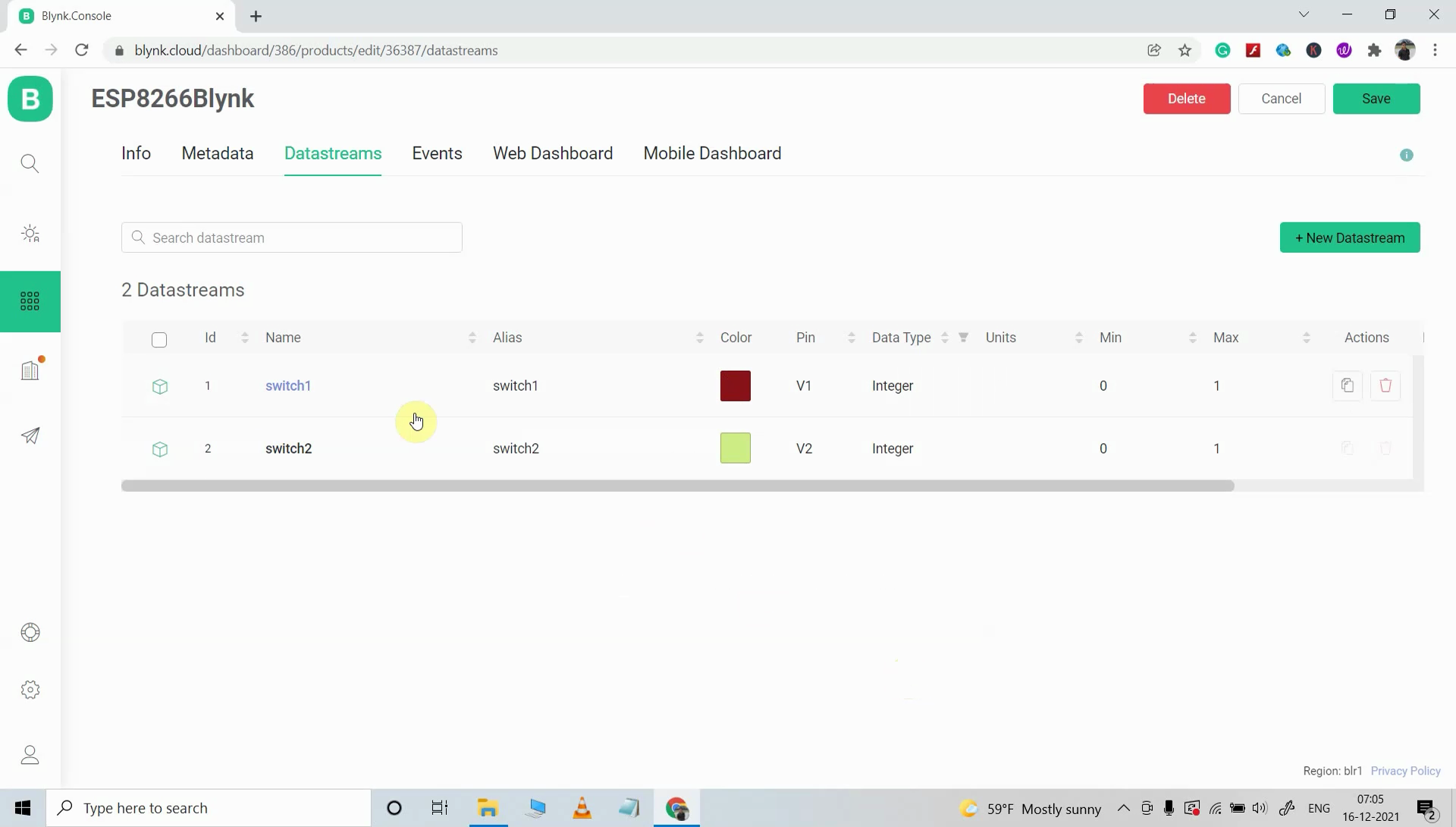Click the switch2 name cell
The height and width of the screenshot is (827, 1456).
288,448
